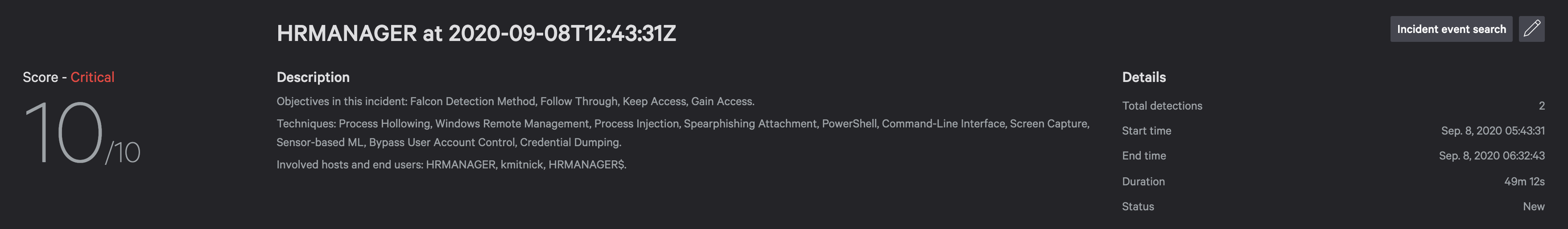Click the HRMANAGER incident title
Image resolution: width=1568 pixels, height=229 pixels.
[476, 33]
